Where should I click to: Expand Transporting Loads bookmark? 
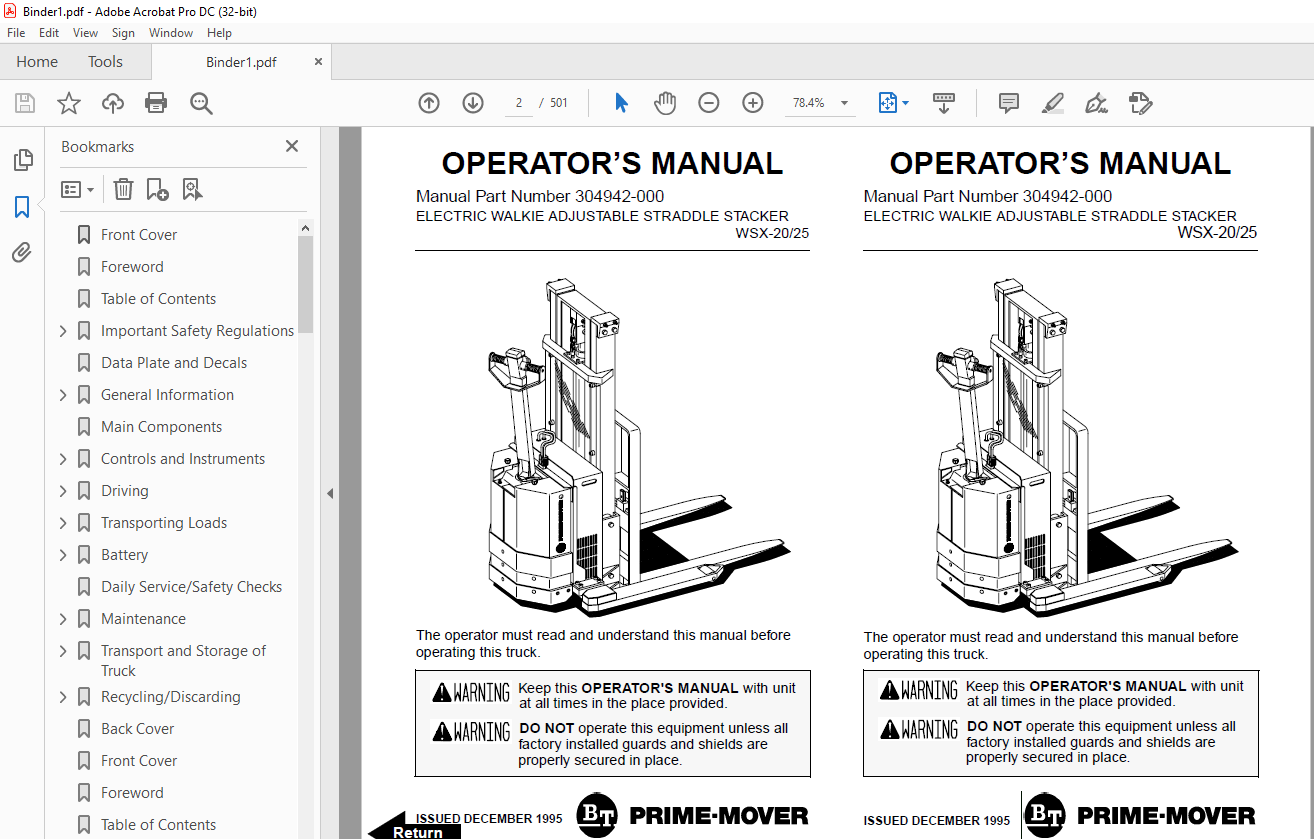[x=63, y=523]
